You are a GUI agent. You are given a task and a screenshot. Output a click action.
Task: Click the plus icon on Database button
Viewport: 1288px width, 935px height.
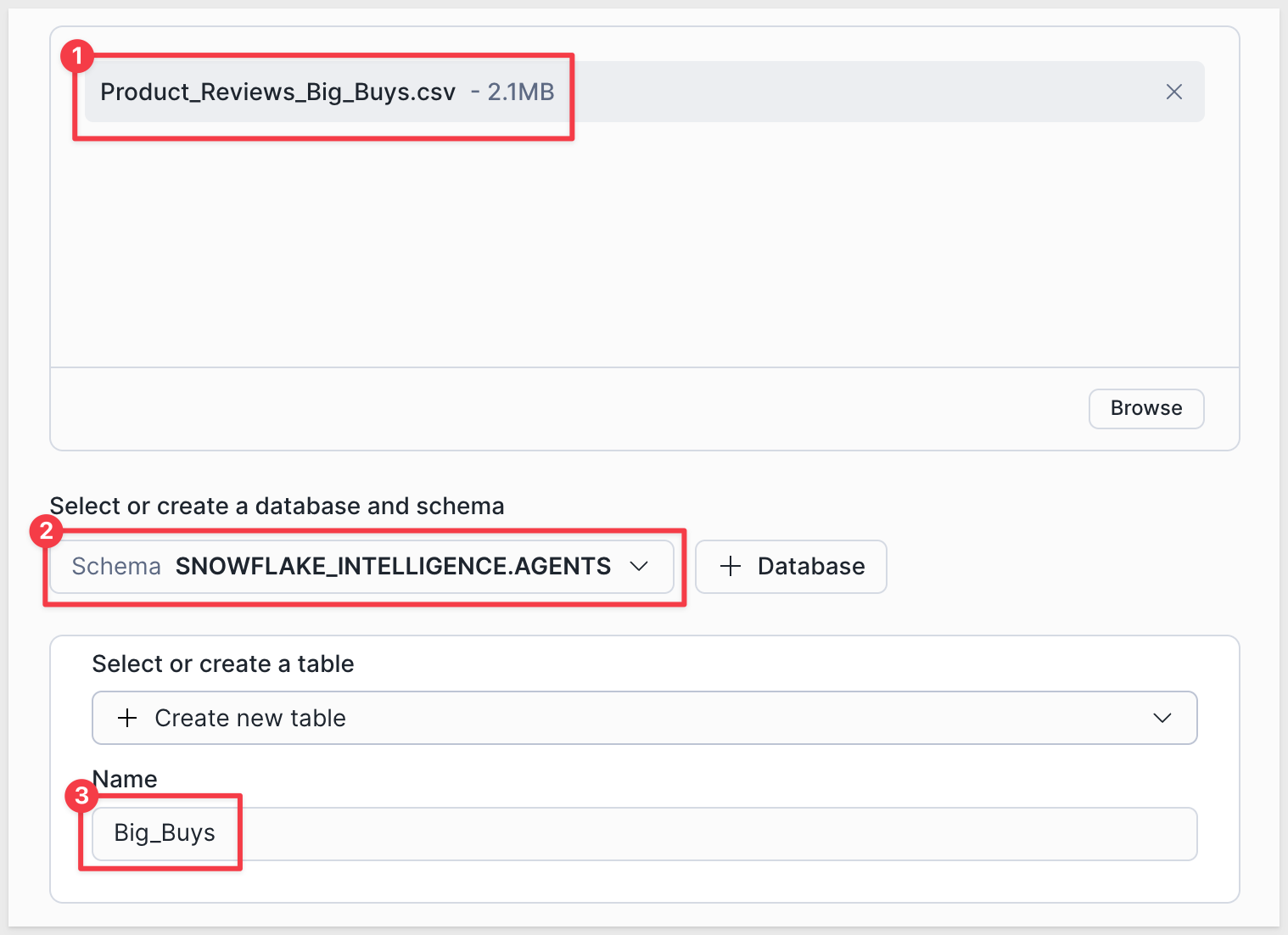730,566
